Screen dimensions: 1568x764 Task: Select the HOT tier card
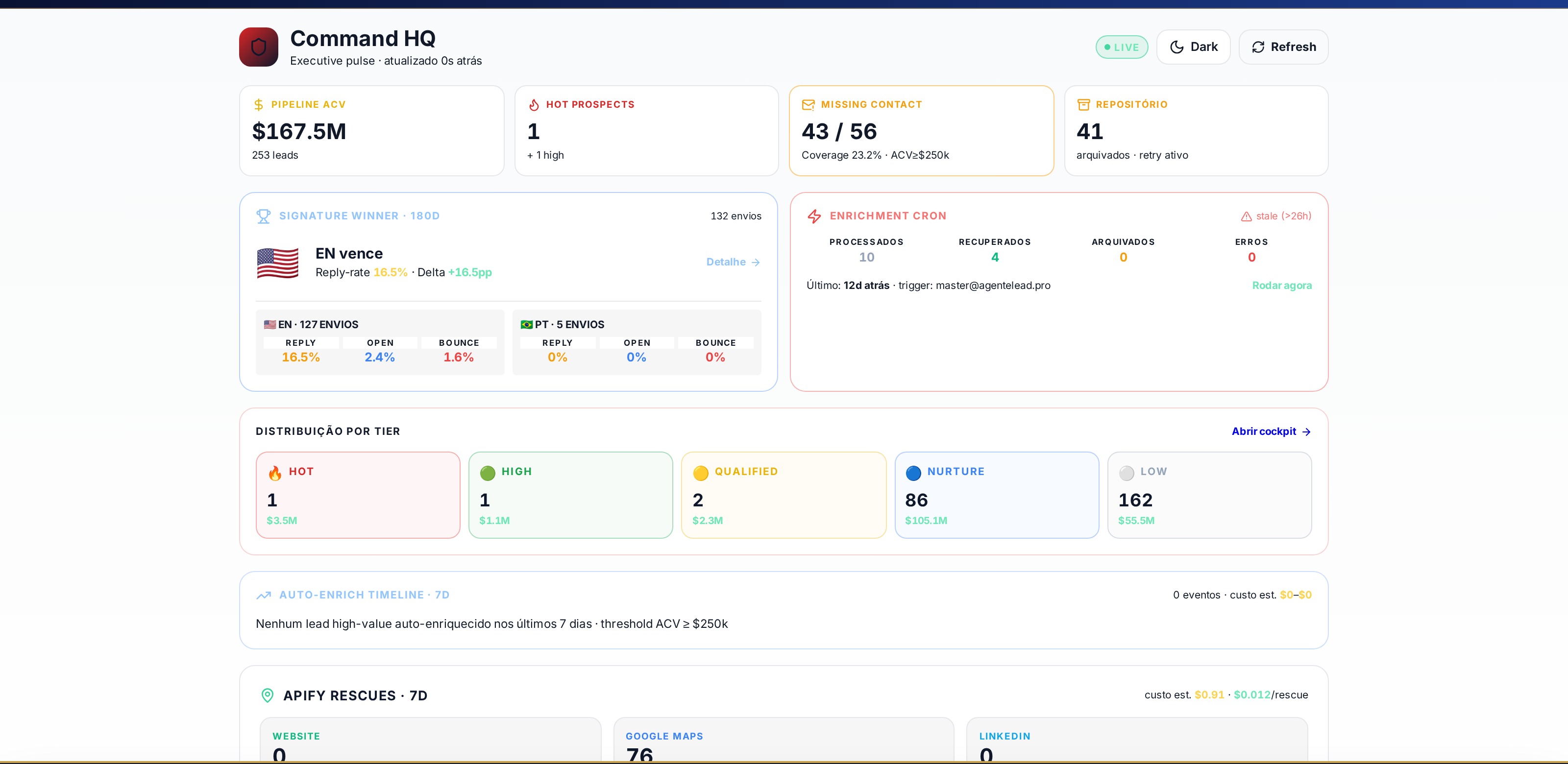point(358,495)
